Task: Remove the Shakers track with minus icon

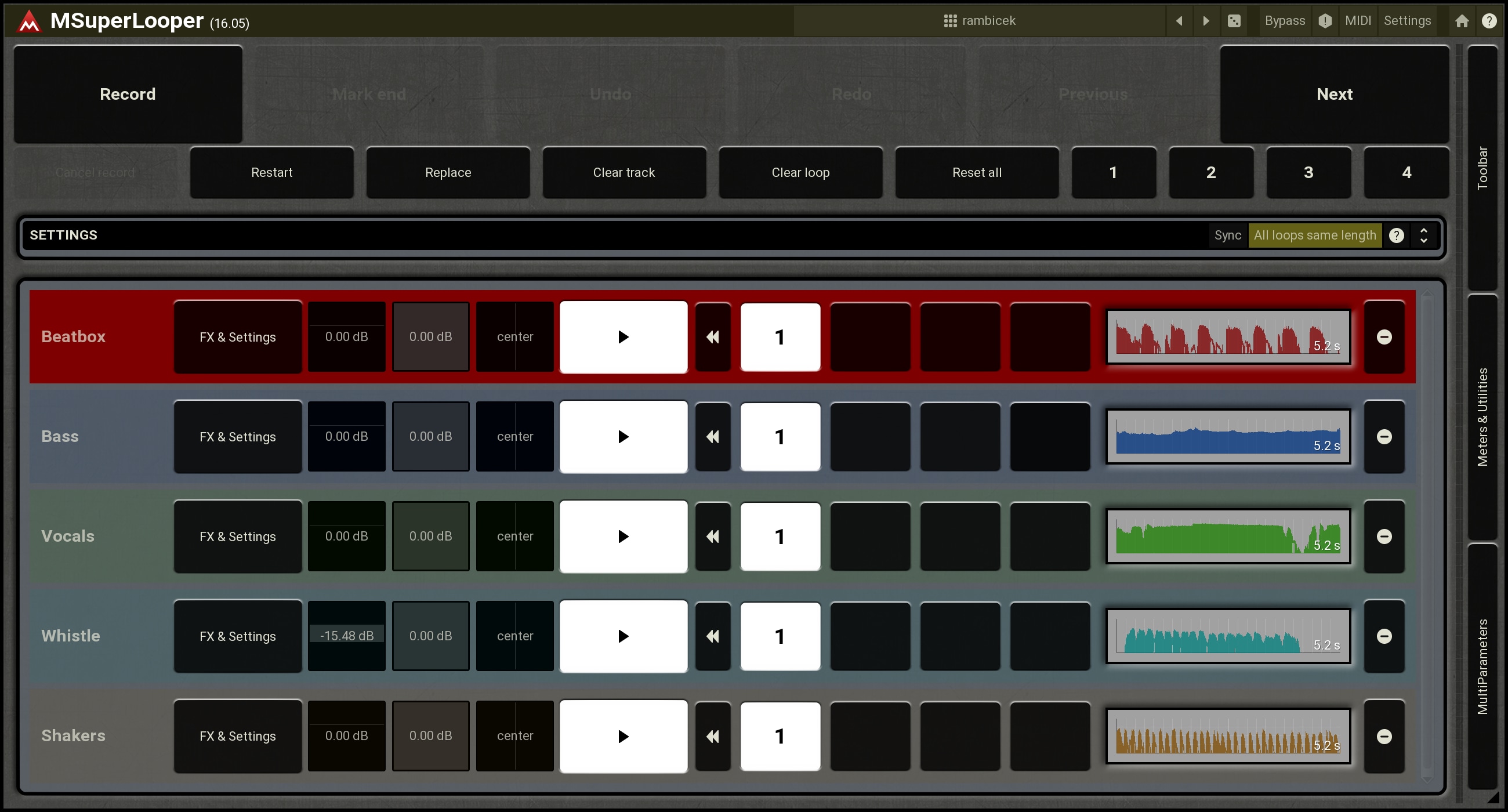Action: pyautogui.click(x=1384, y=736)
